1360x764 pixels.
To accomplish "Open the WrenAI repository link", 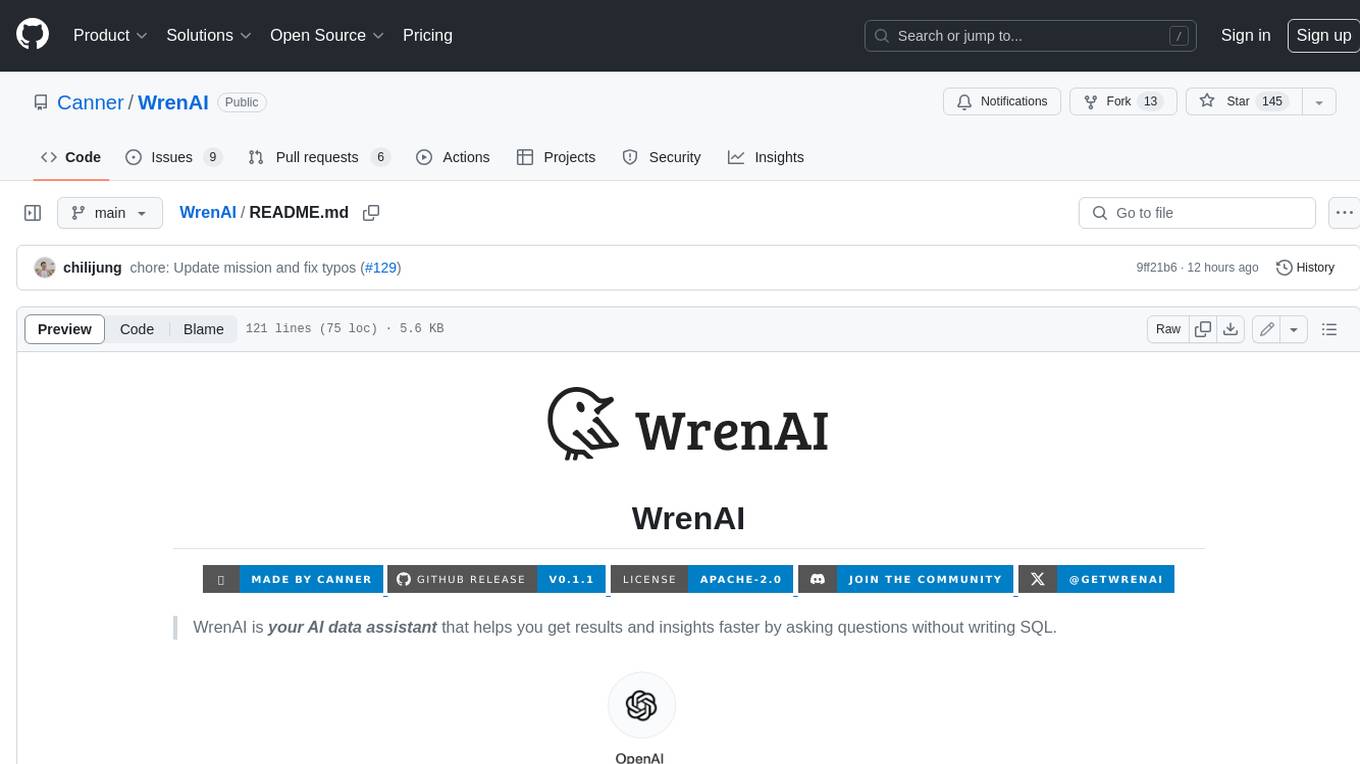I will click(173, 102).
